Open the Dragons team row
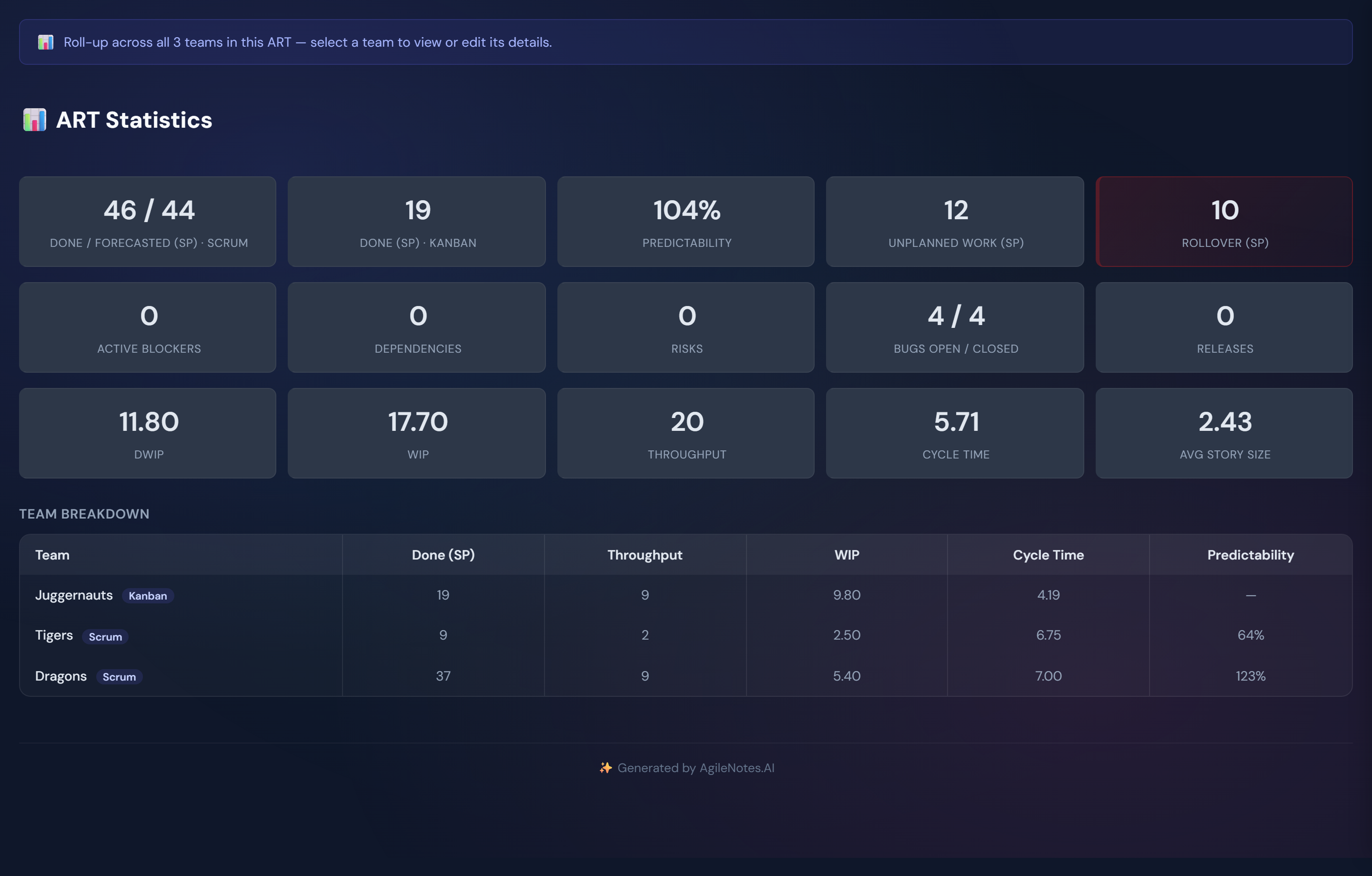Viewport: 1372px width, 876px height. (686, 676)
